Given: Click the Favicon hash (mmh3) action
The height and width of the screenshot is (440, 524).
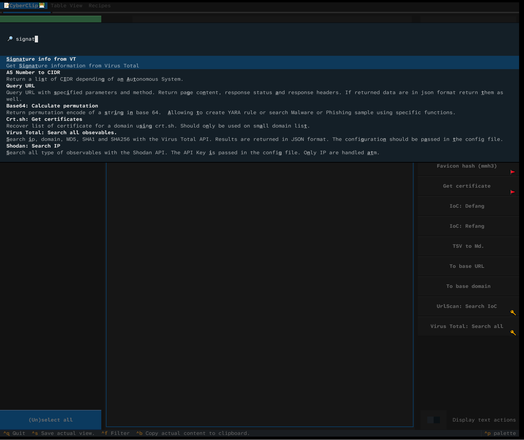Looking at the screenshot, I should click(467, 166).
